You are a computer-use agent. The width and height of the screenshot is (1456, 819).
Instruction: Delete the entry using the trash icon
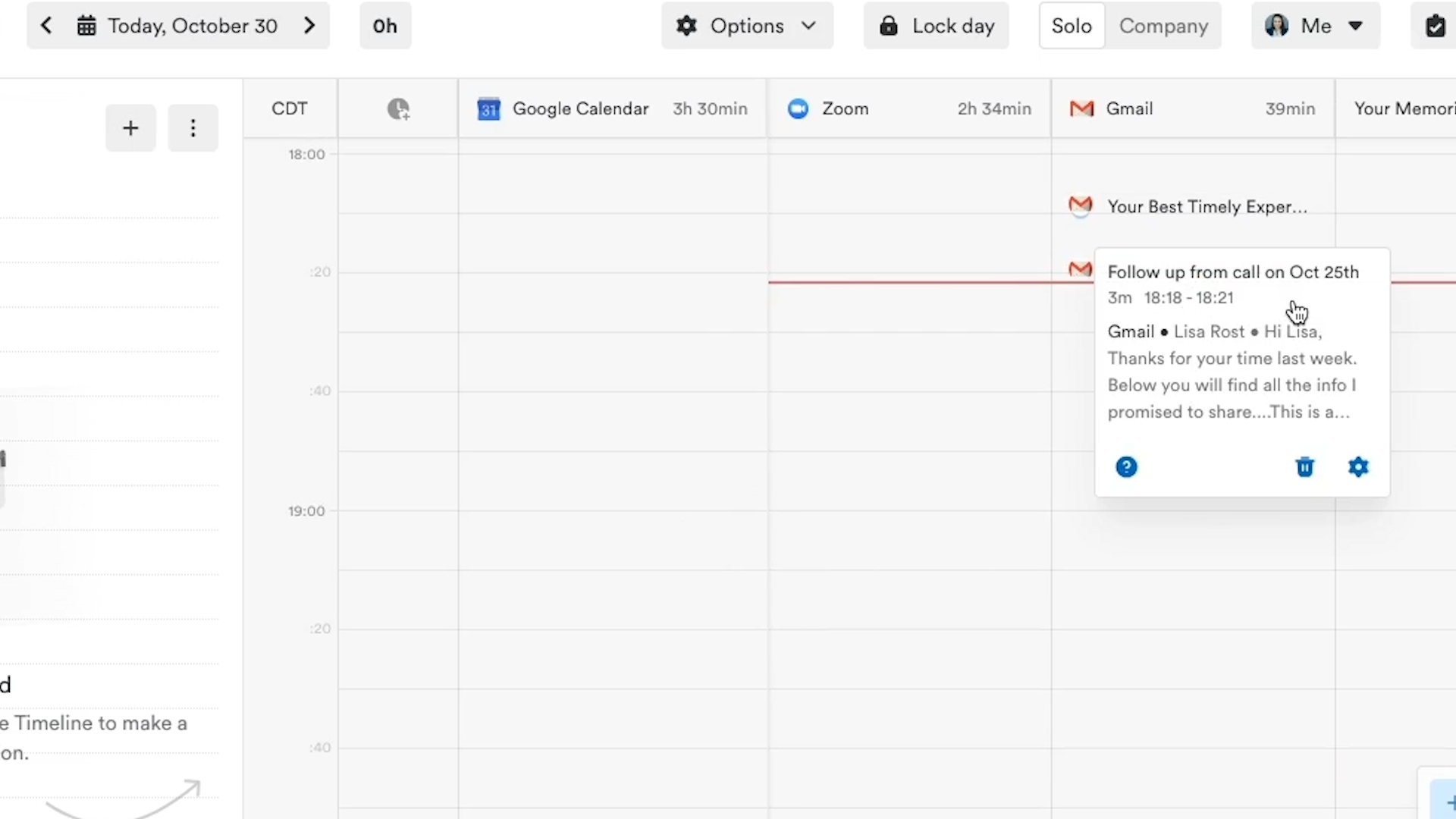pos(1304,467)
